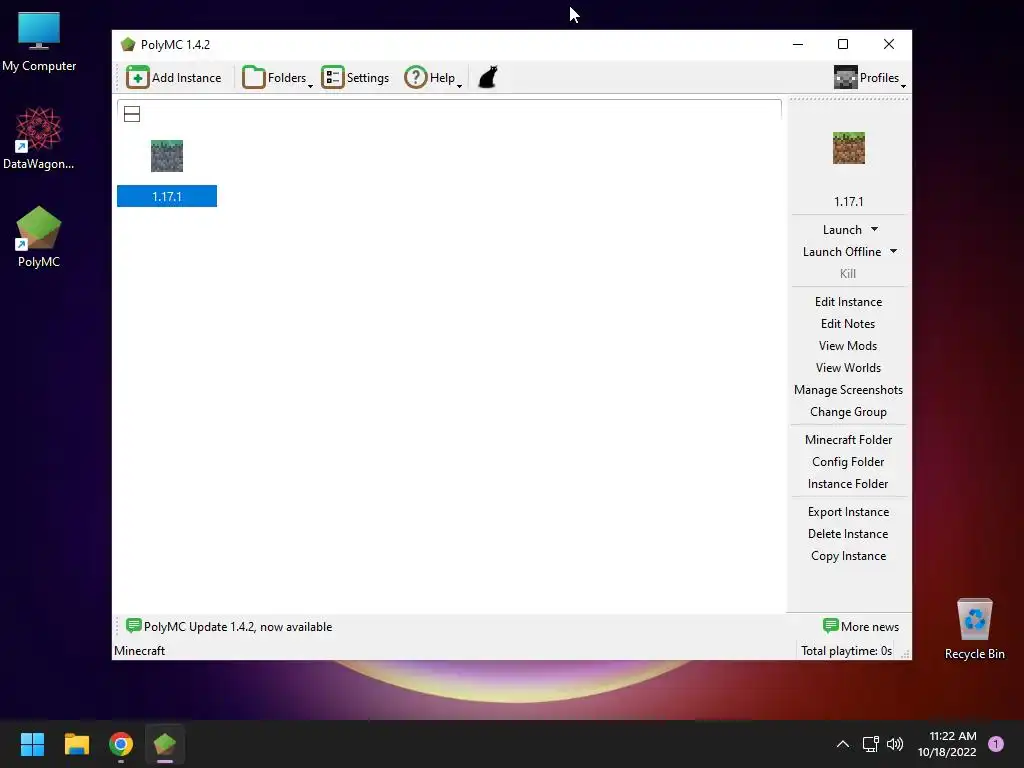
Task: Select the DataWagon desktop shortcut
Action: tap(39, 138)
